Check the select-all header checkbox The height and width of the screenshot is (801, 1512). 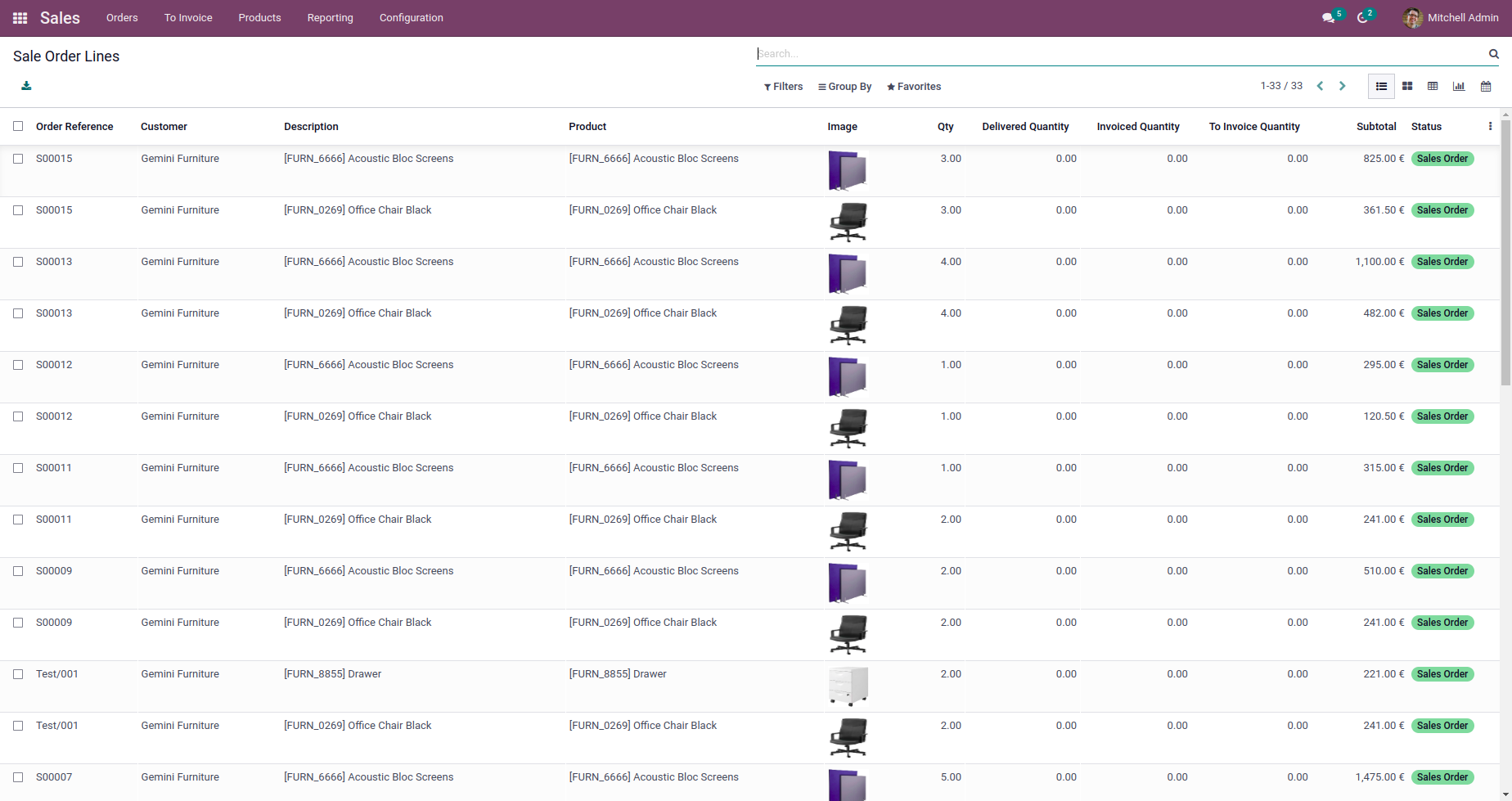coord(18,126)
